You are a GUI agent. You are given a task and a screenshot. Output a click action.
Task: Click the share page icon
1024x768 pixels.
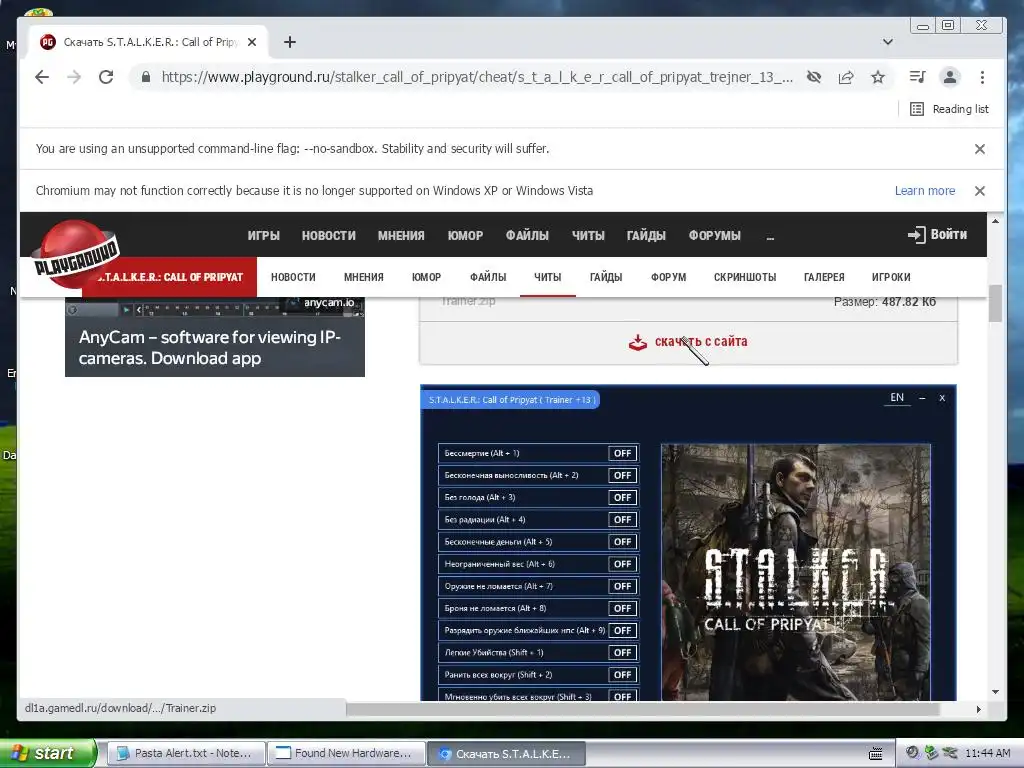point(846,77)
